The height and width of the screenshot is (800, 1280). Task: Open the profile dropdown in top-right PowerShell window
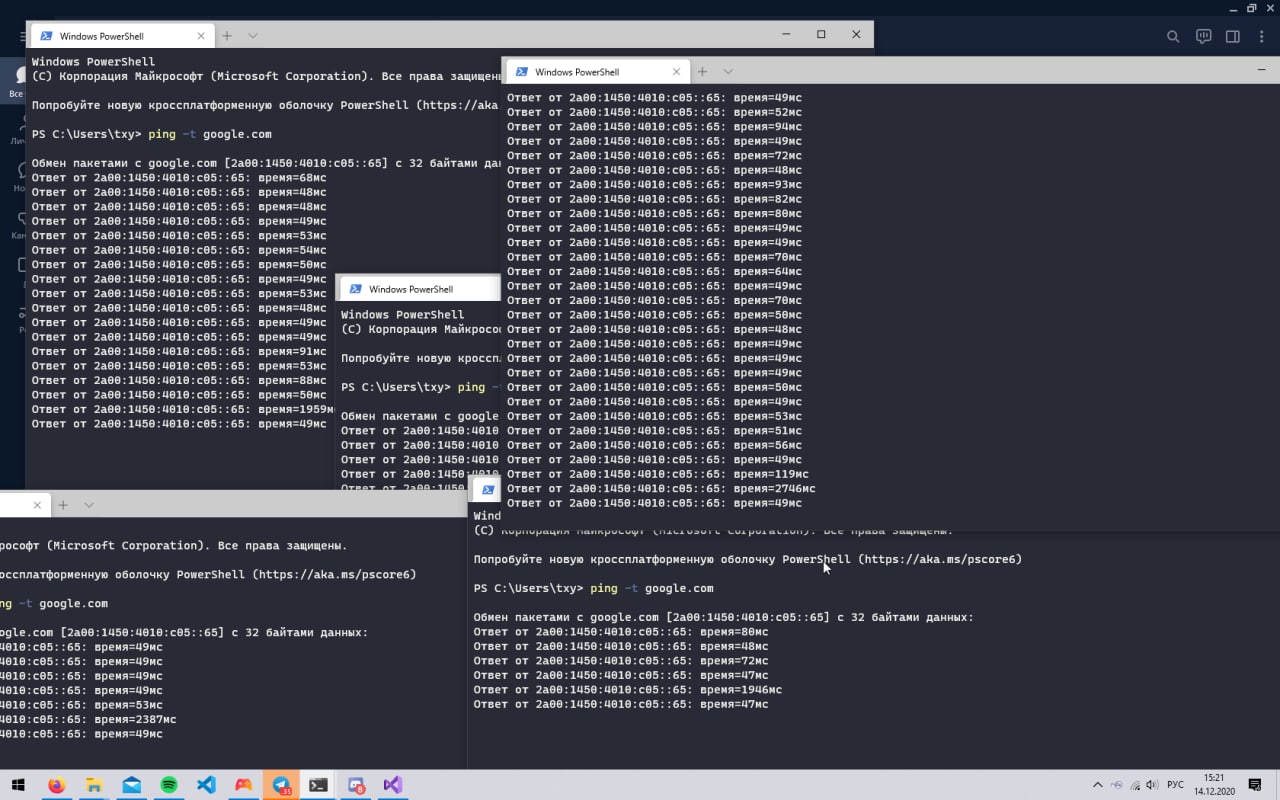click(728, 72)
